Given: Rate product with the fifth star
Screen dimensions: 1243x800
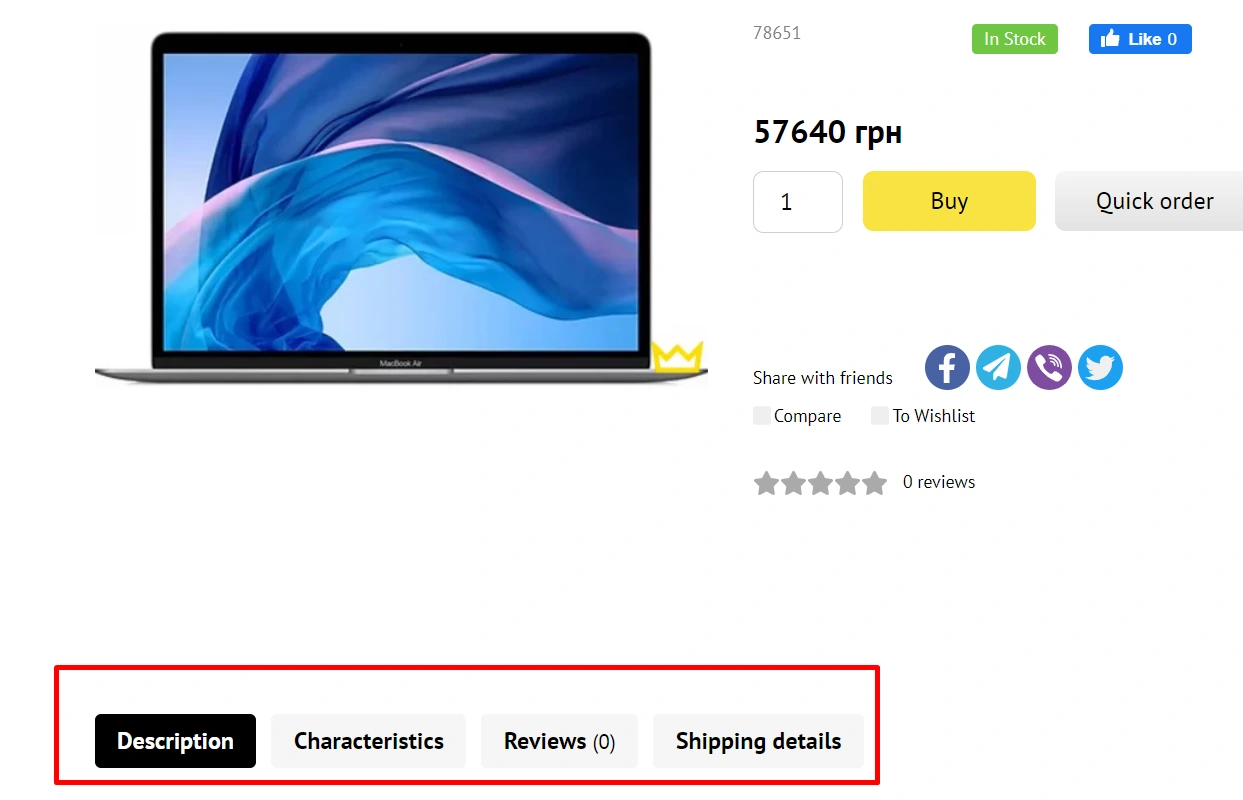Looking at the screenshot, I should 874,484.
